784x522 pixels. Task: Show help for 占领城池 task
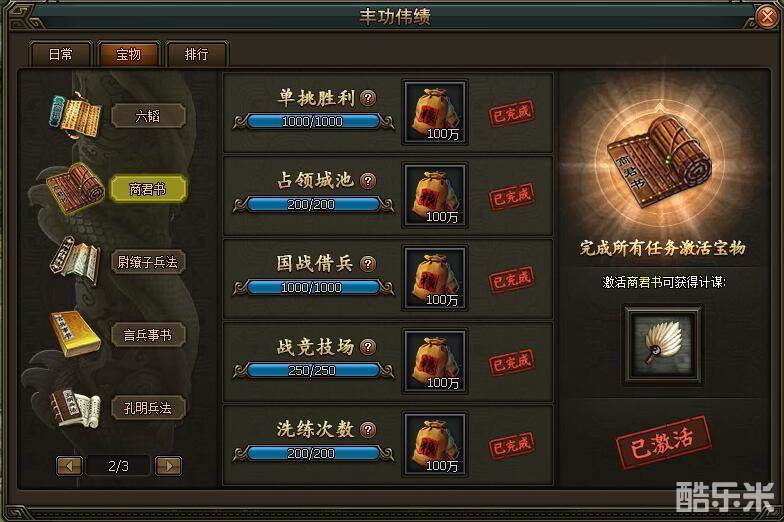(x=368, y=180)
